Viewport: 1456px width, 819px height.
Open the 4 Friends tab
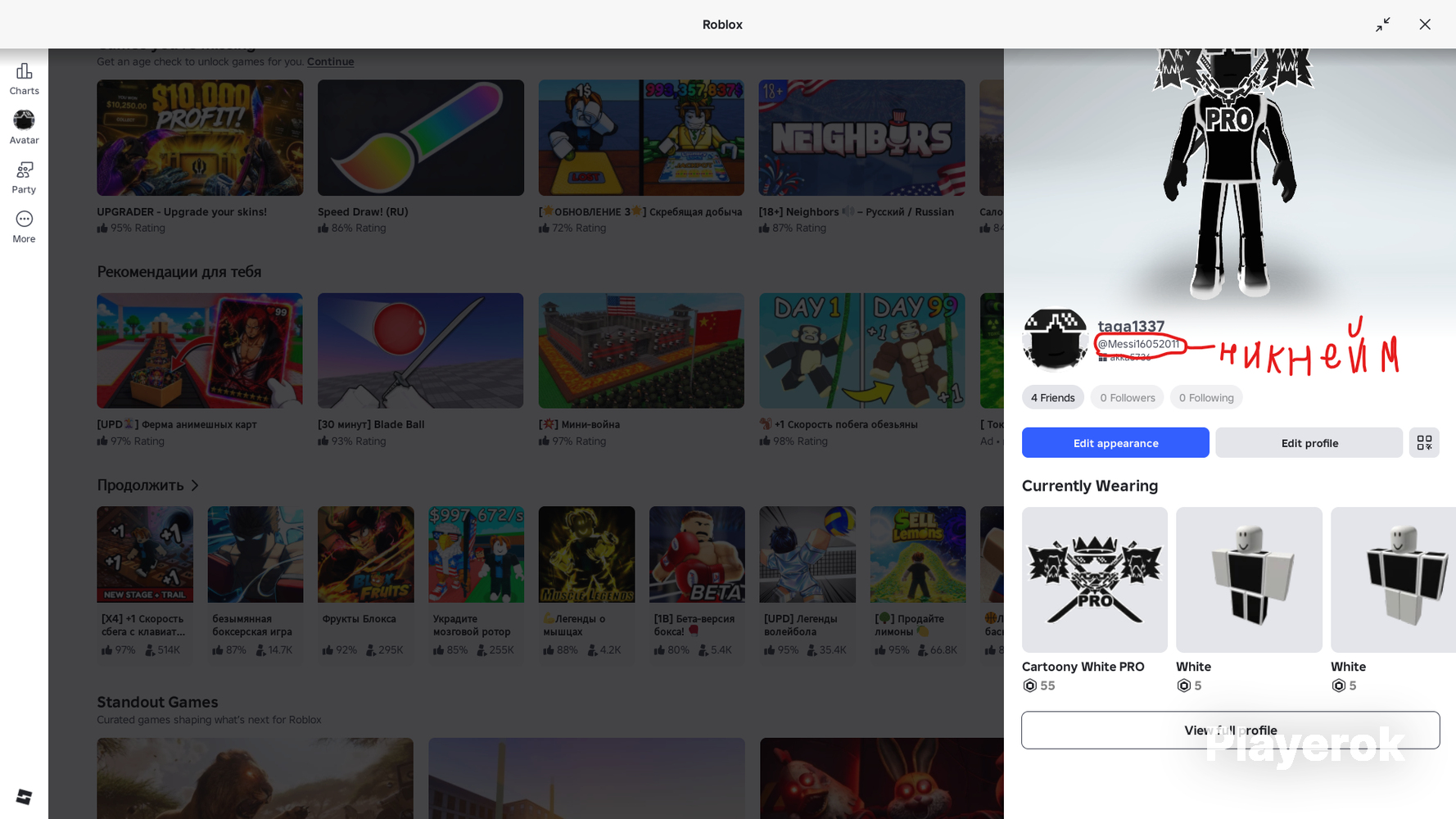click(1053, 398)
